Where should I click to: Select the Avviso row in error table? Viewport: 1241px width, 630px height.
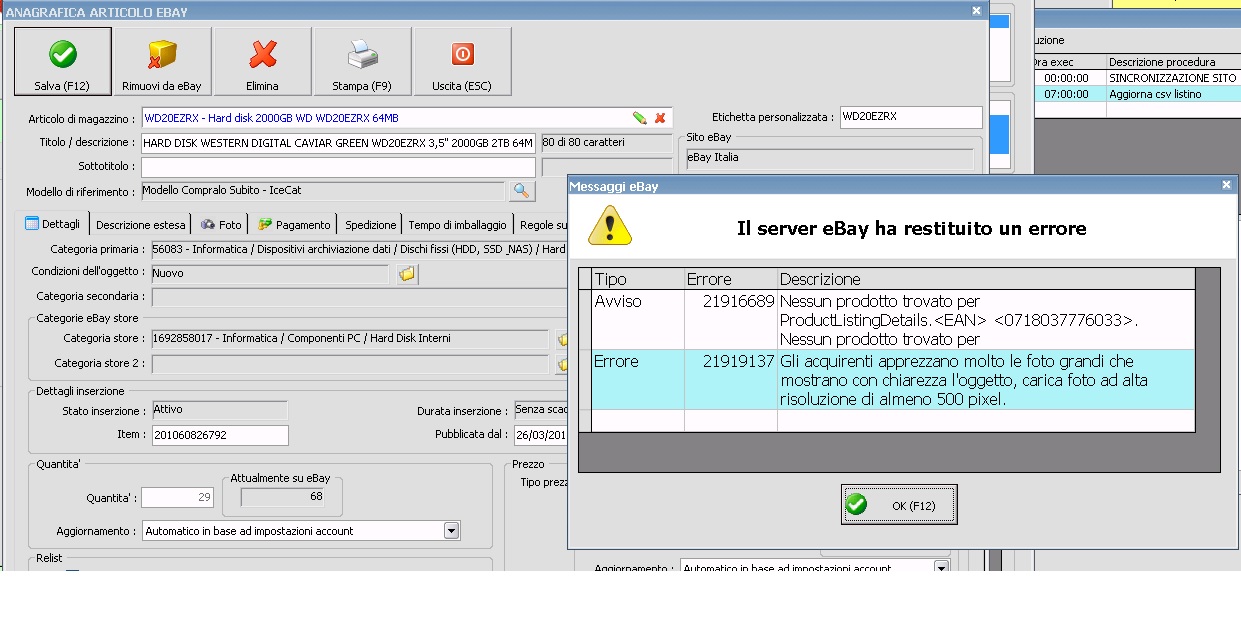(x=887, y=320)
